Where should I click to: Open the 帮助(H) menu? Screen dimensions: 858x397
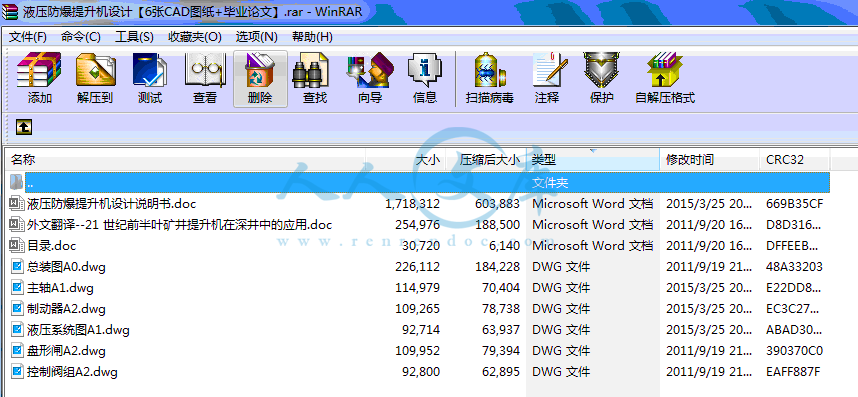(x=312, y=37)
